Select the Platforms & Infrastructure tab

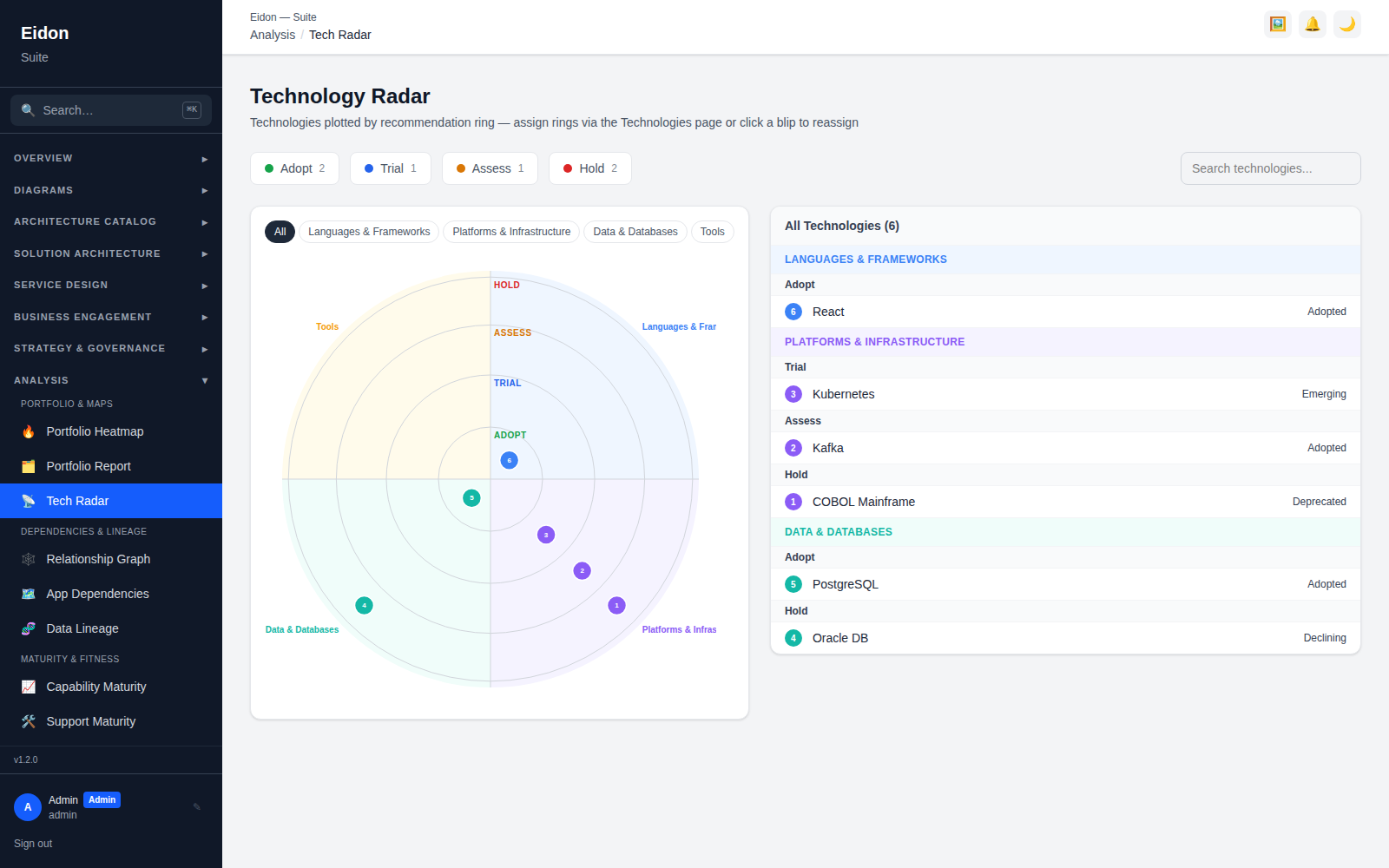[x=511, y=232]
